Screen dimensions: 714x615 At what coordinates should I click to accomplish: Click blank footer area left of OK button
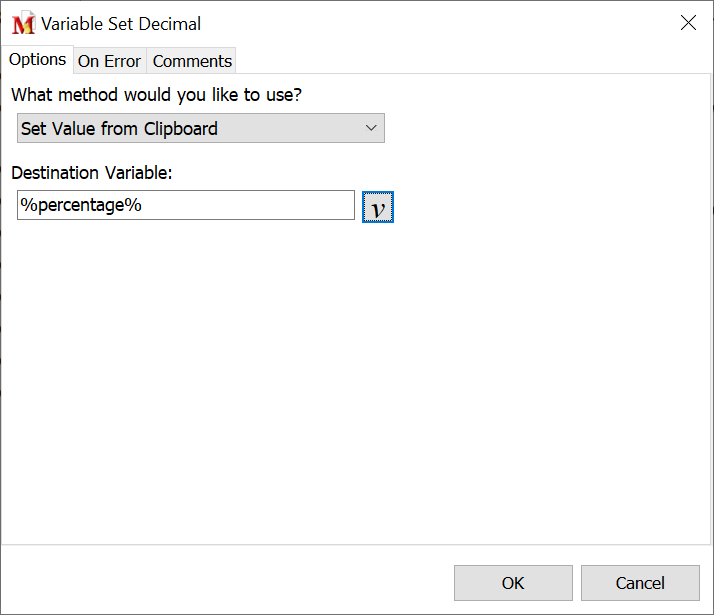point(220,582)
